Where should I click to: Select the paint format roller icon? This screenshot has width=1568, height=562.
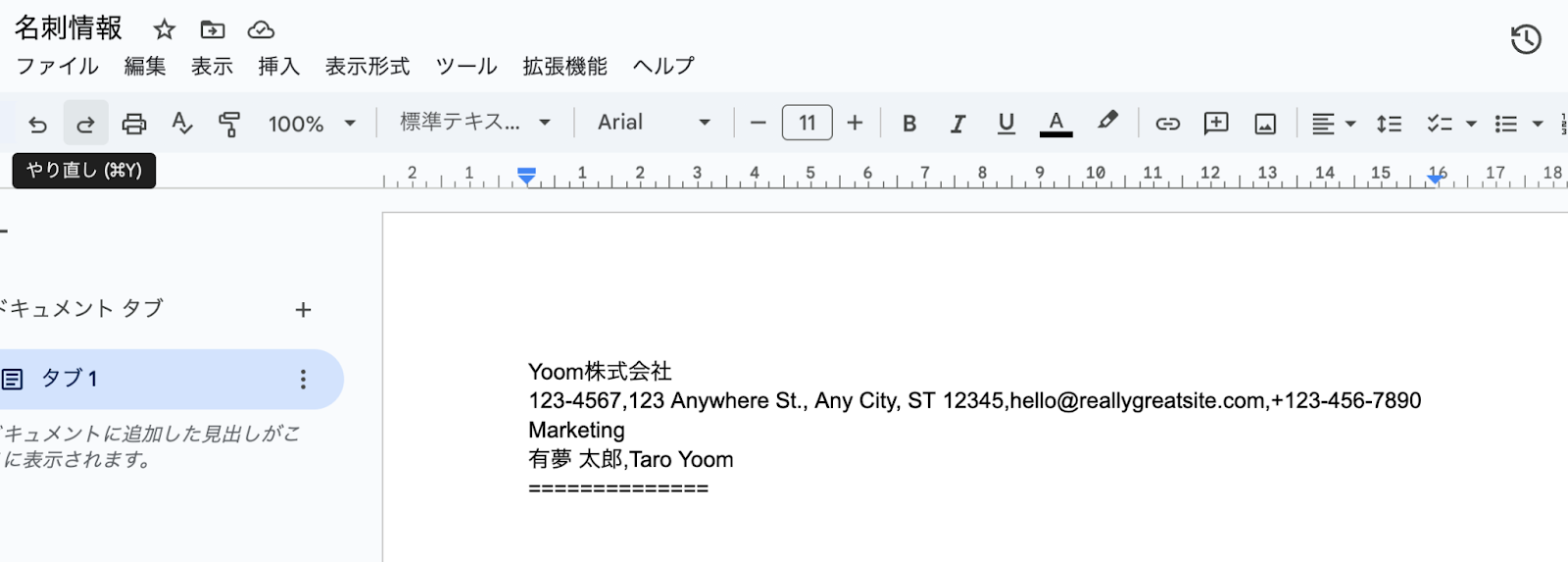click(229, 124)
